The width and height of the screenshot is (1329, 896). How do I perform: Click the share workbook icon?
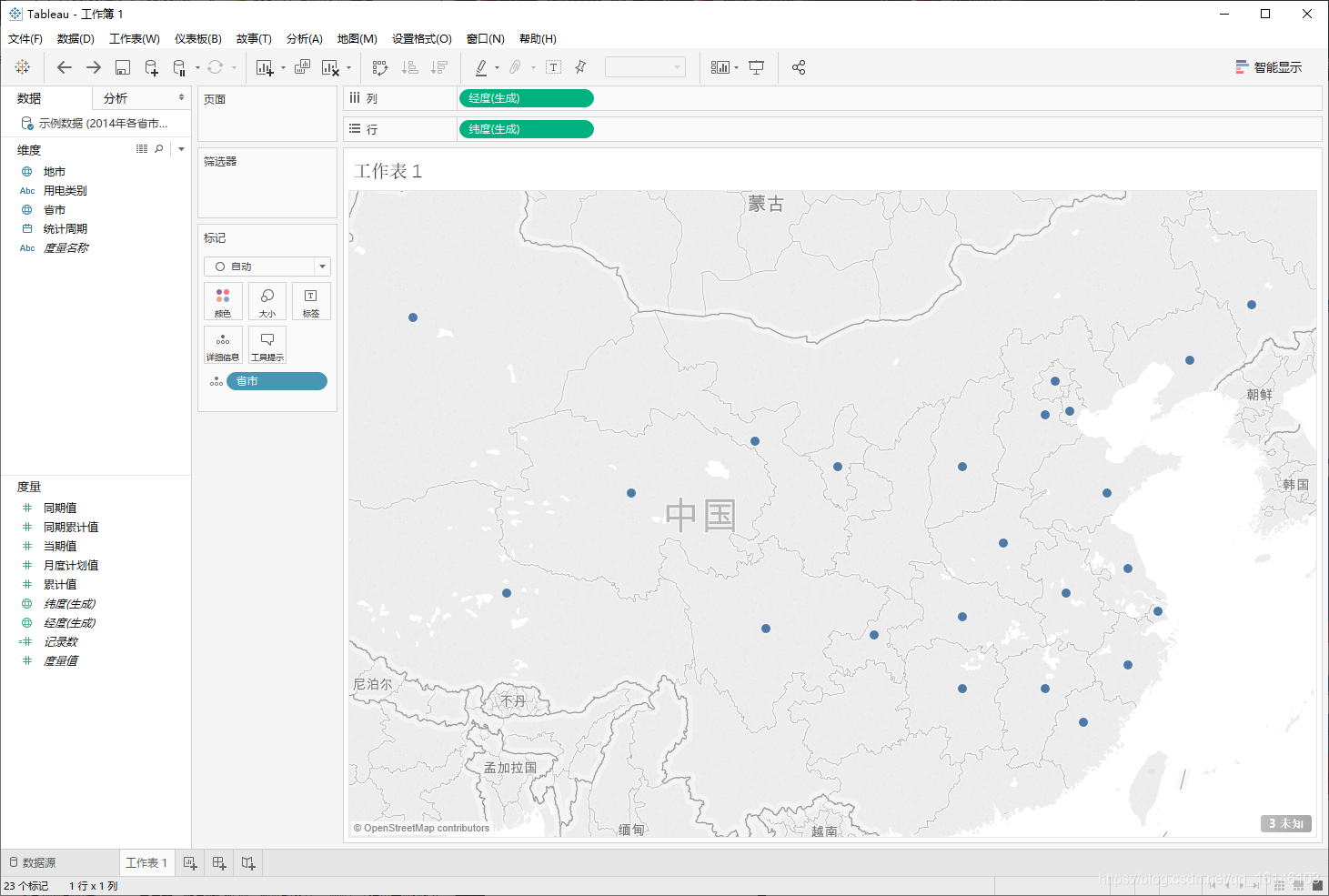point(799,67)
